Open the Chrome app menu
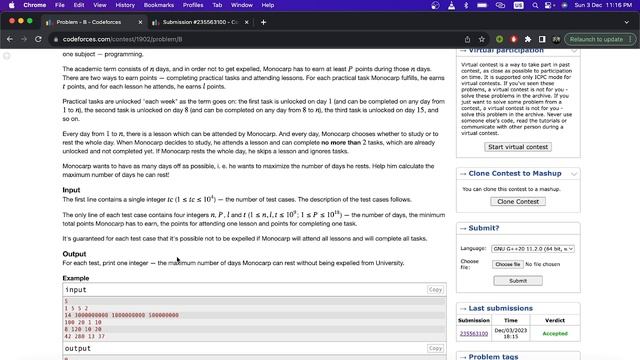This screenshot has width=640, height=360. click(35, 5)
